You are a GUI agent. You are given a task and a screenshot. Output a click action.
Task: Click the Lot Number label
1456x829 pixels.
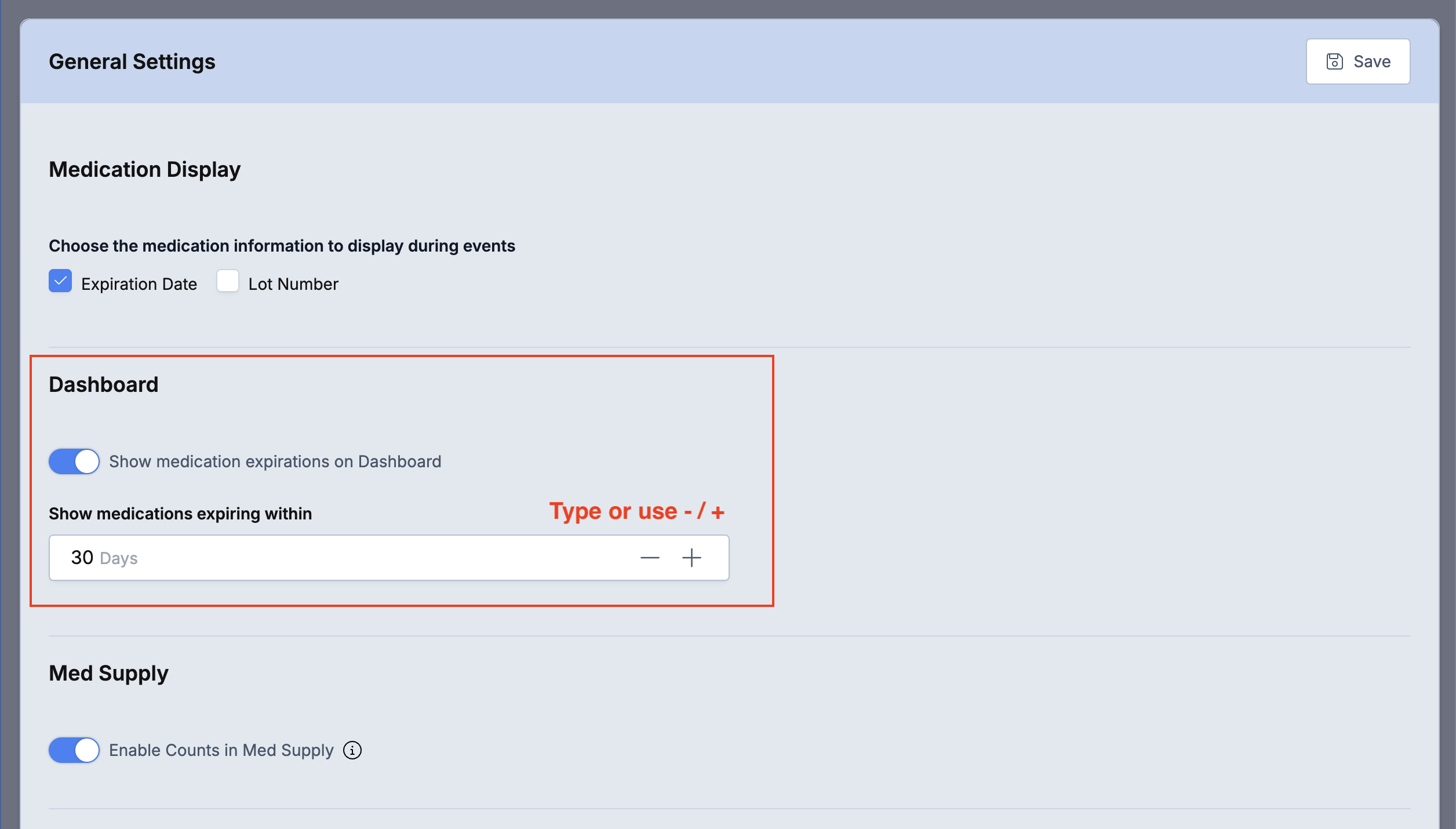[293, 284]
